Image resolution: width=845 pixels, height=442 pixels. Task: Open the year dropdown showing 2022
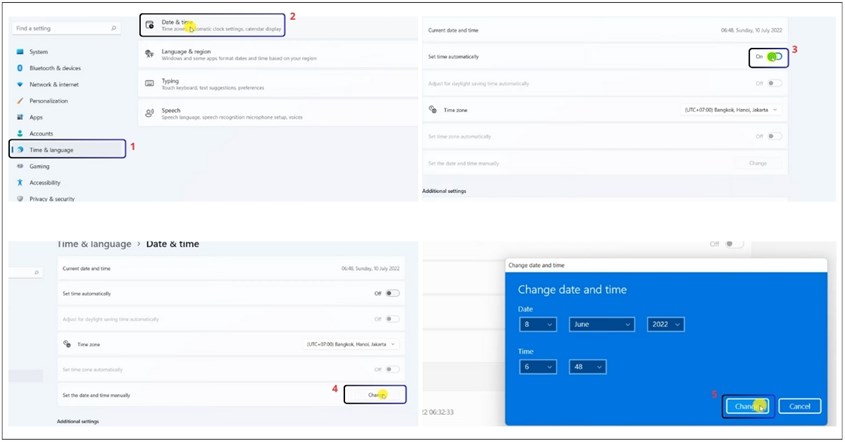point(666,324)
